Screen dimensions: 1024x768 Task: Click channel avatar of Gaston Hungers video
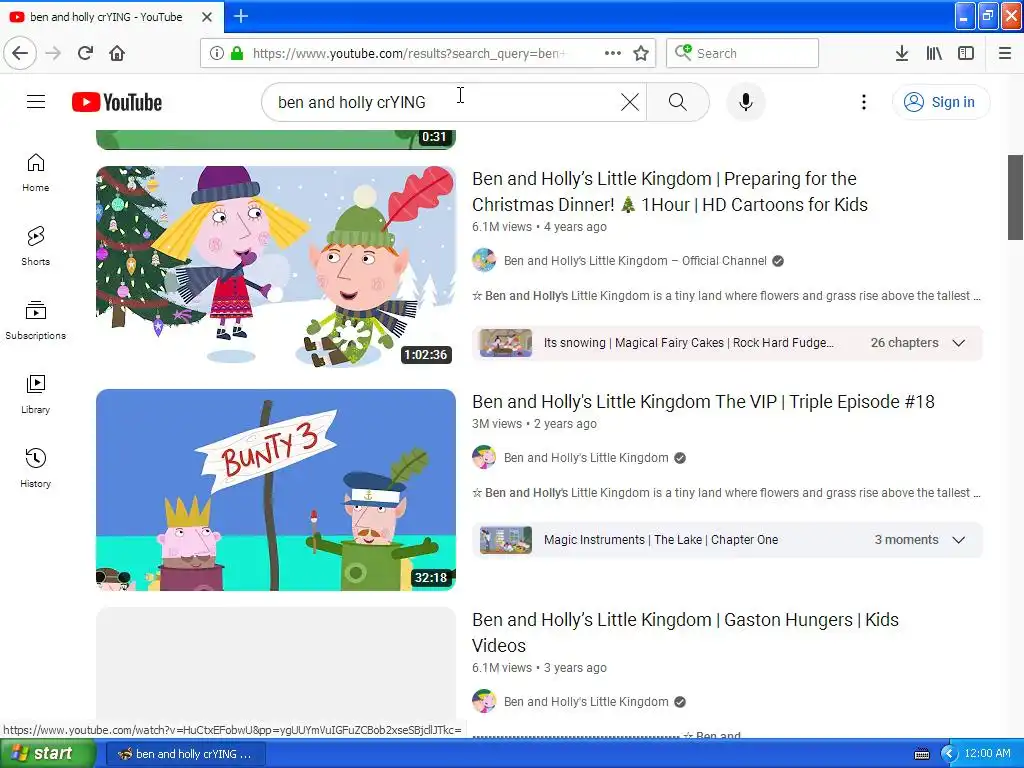tap(484, 701)
